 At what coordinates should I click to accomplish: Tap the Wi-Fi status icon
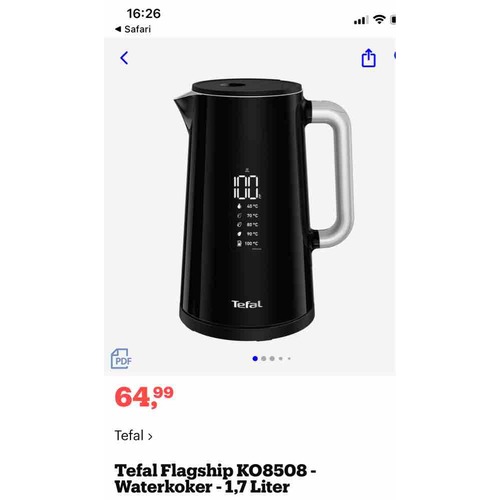tap(379, 19)
